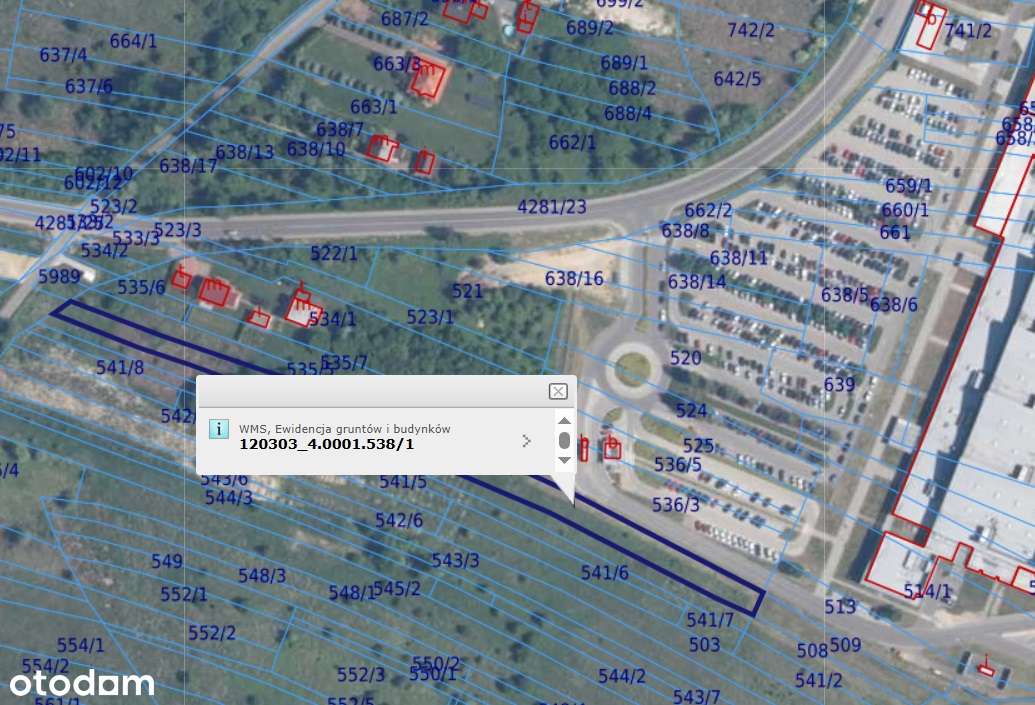Click parcel label 637/4
Viewport: 1035px width, 705px height.
63,55
